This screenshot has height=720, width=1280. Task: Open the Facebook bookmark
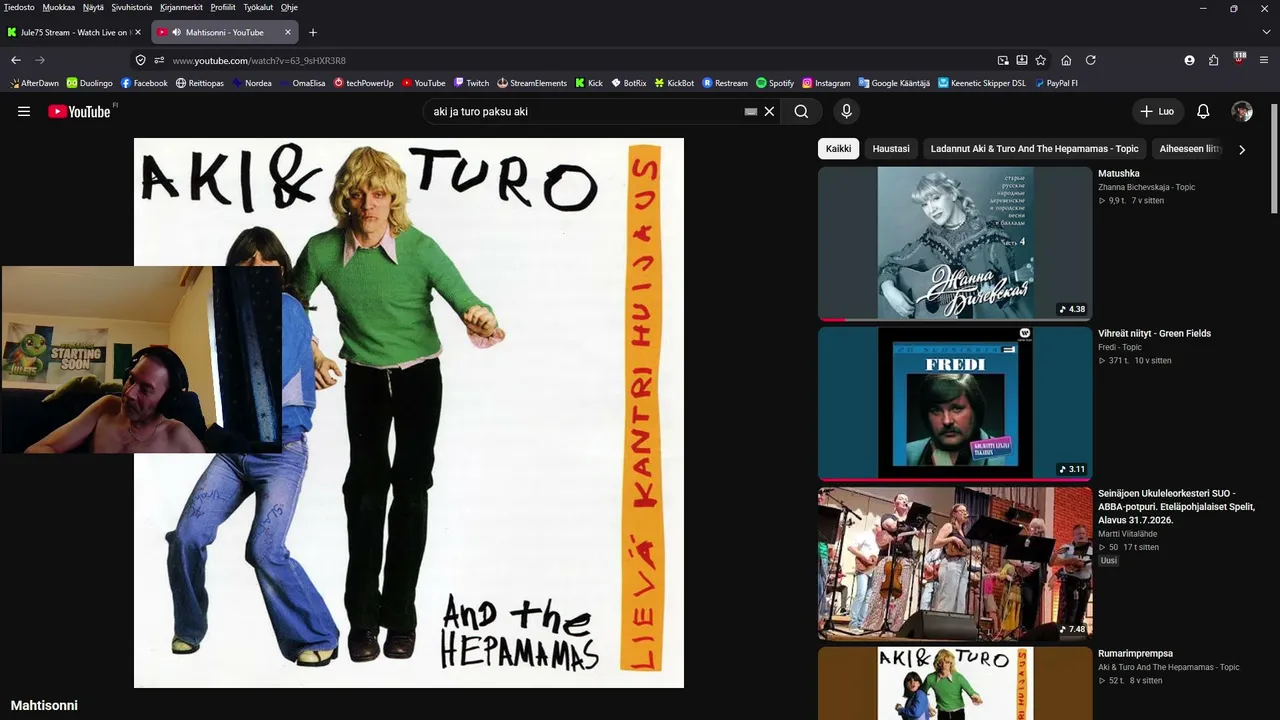[144, 83]
